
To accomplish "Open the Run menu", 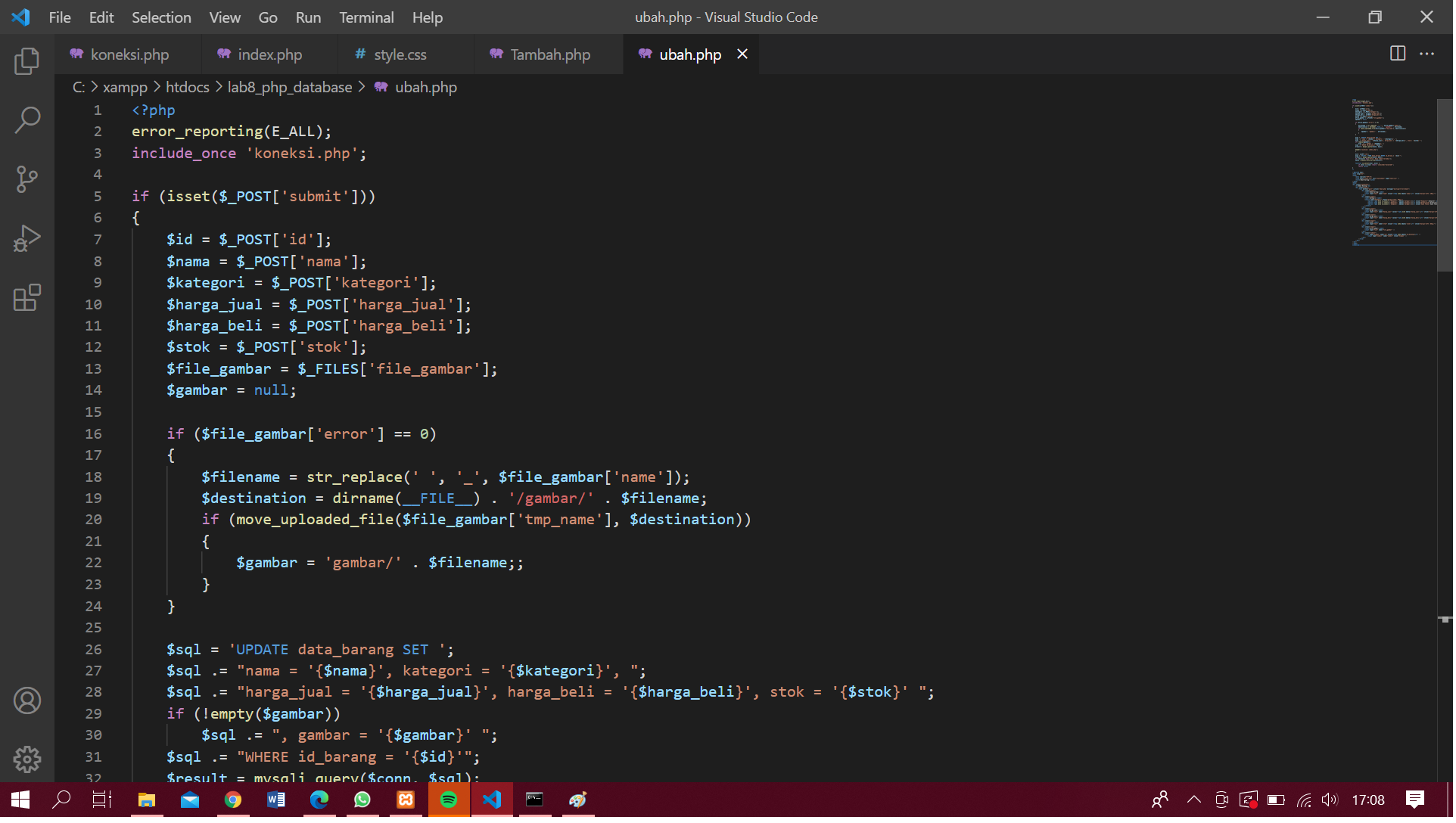I will point(307,17).
